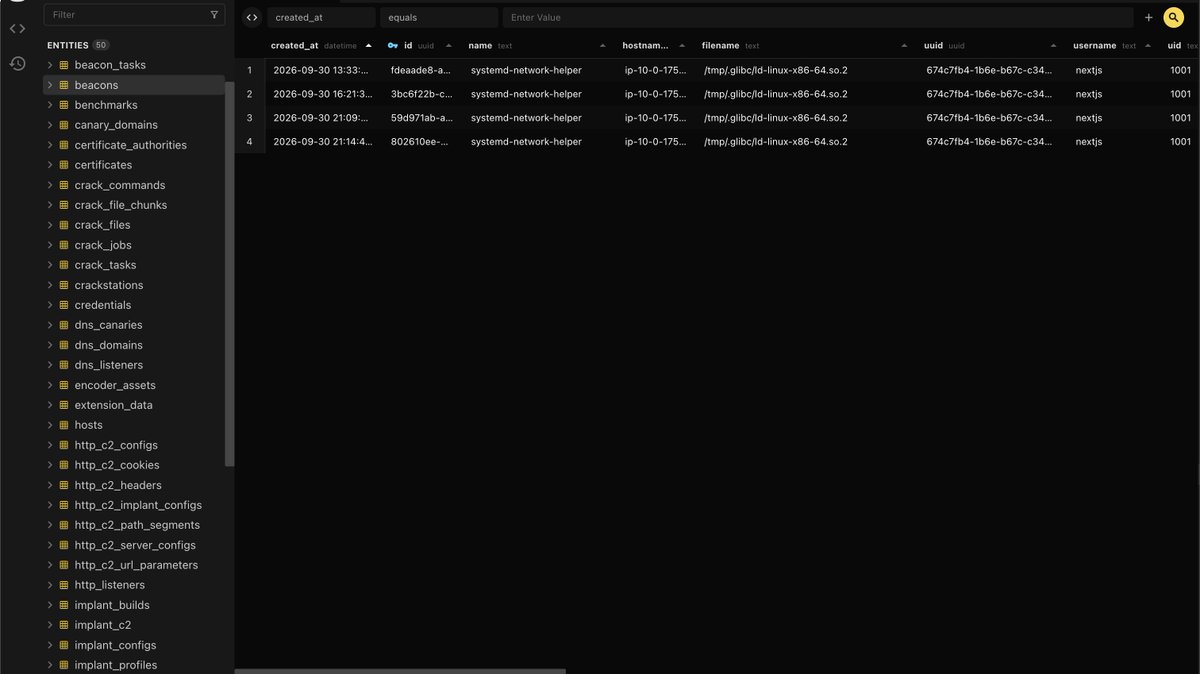Click the table icon beside crack_jobs
The image size is (1200, 674).
pyautogui.click(x=64, y=245)
